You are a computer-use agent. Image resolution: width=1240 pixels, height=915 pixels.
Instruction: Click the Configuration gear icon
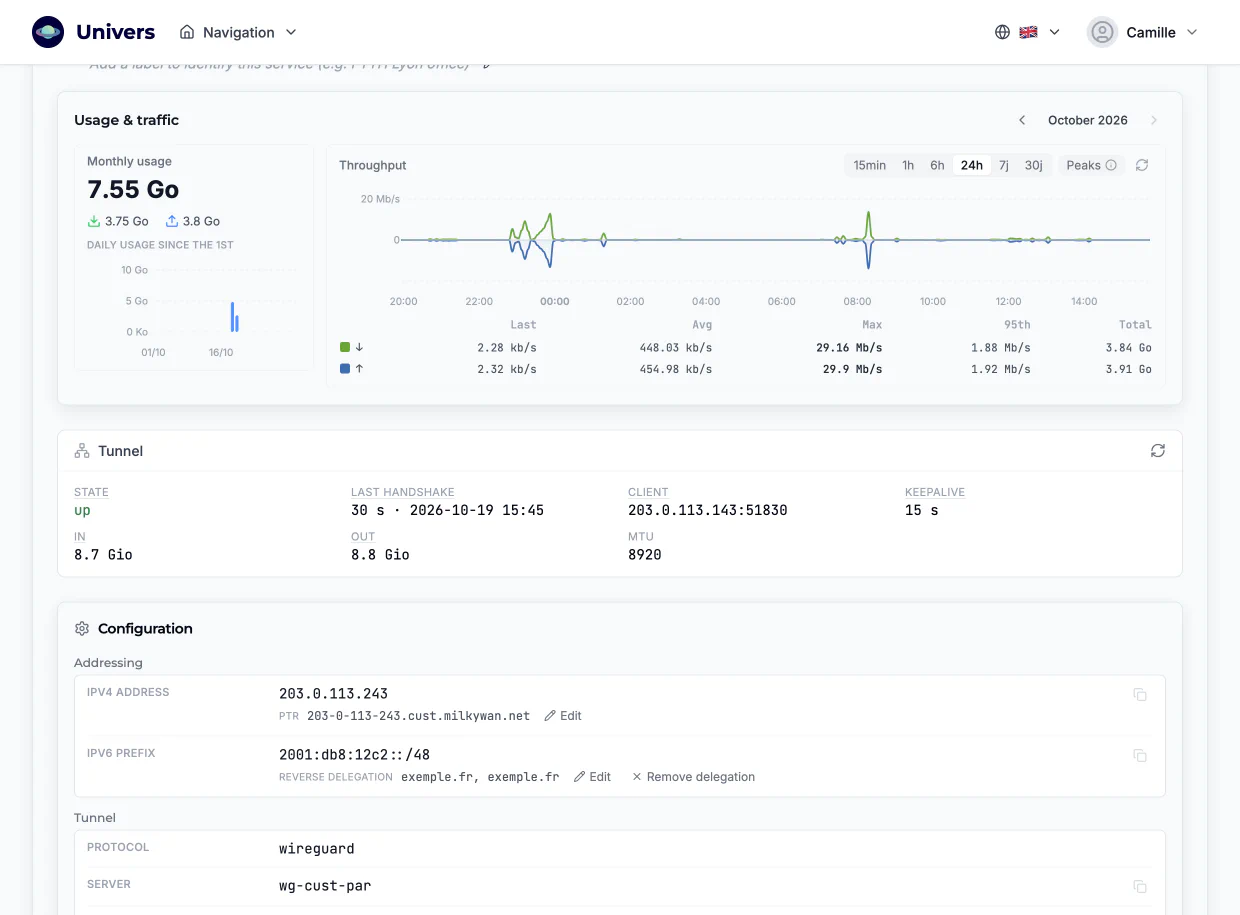tap(82, 629)
